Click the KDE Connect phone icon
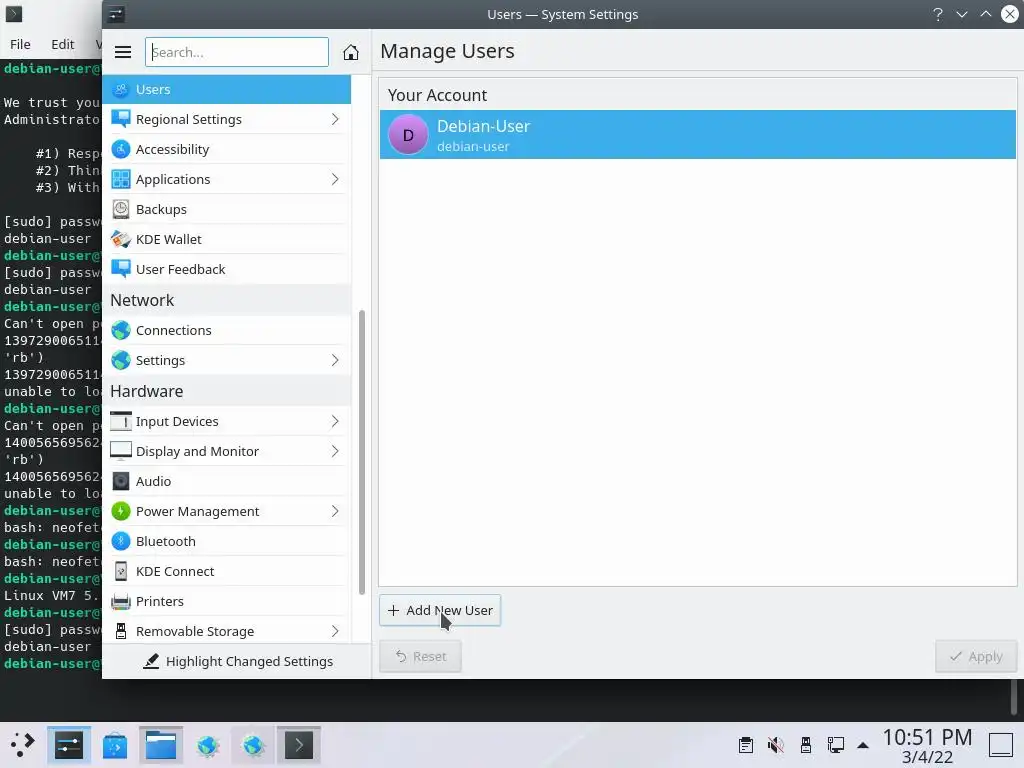This screenshot has width=1024, height=768. pos(121,571)
